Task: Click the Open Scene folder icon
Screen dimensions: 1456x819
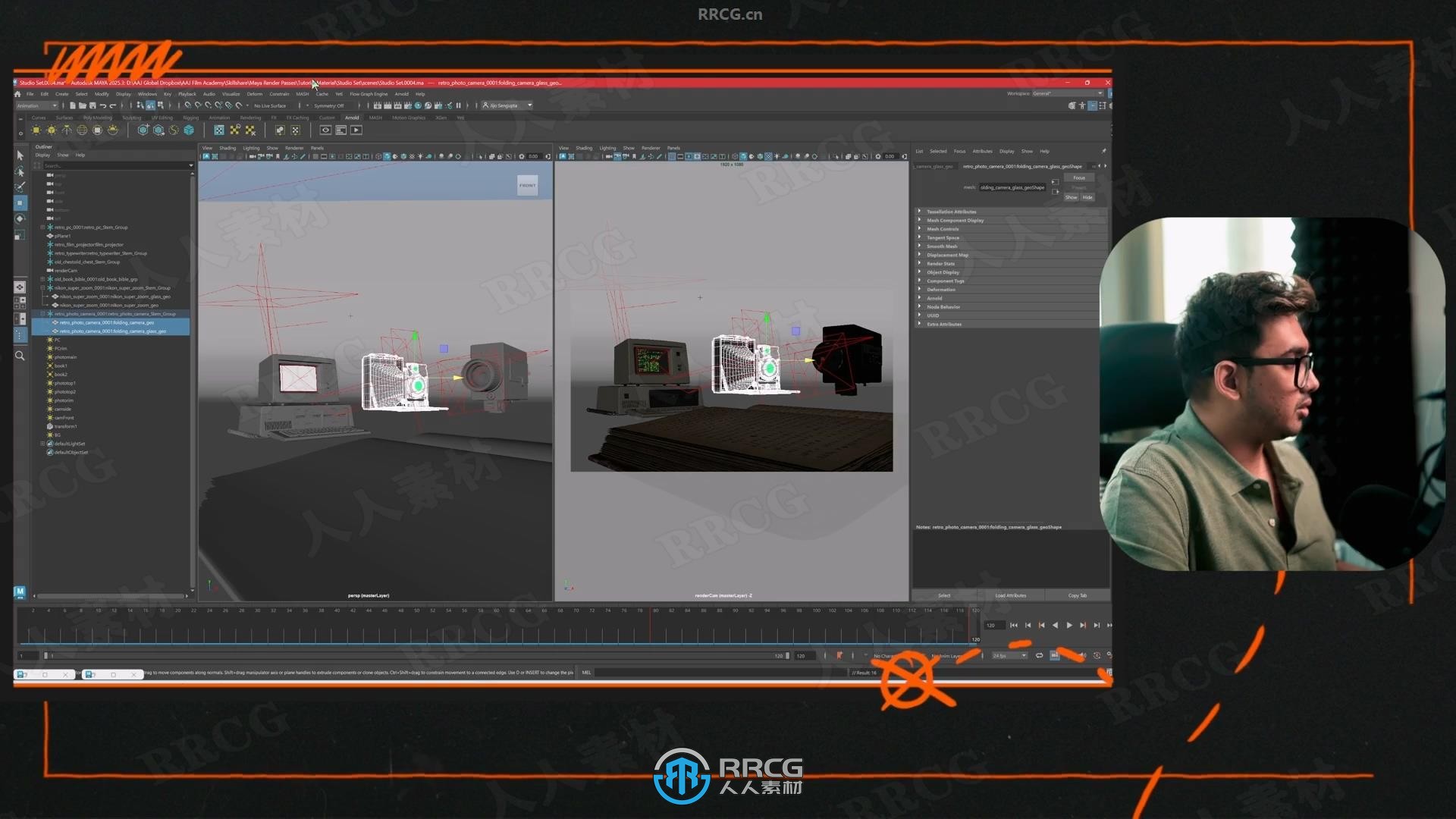Action: [x=83, y=105]
